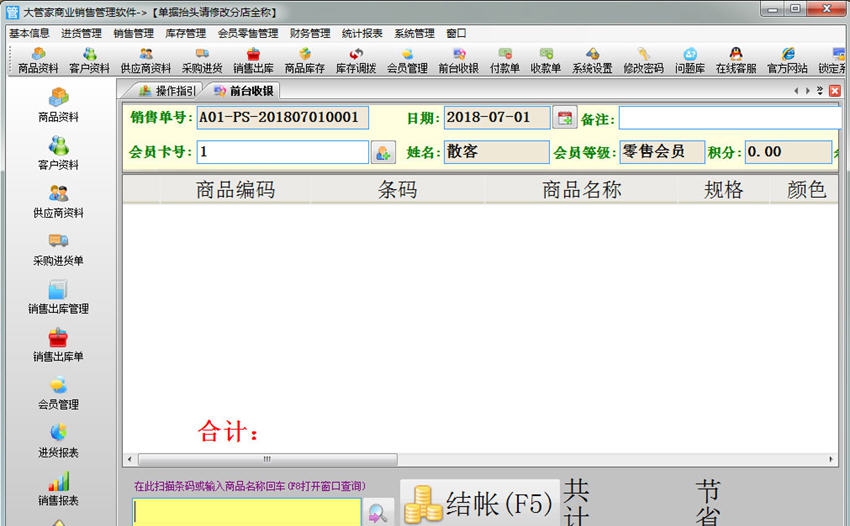Go to previous tab arrow
Image resolution: width=850 pixels, height=526 pixels.
coord(796,91)
